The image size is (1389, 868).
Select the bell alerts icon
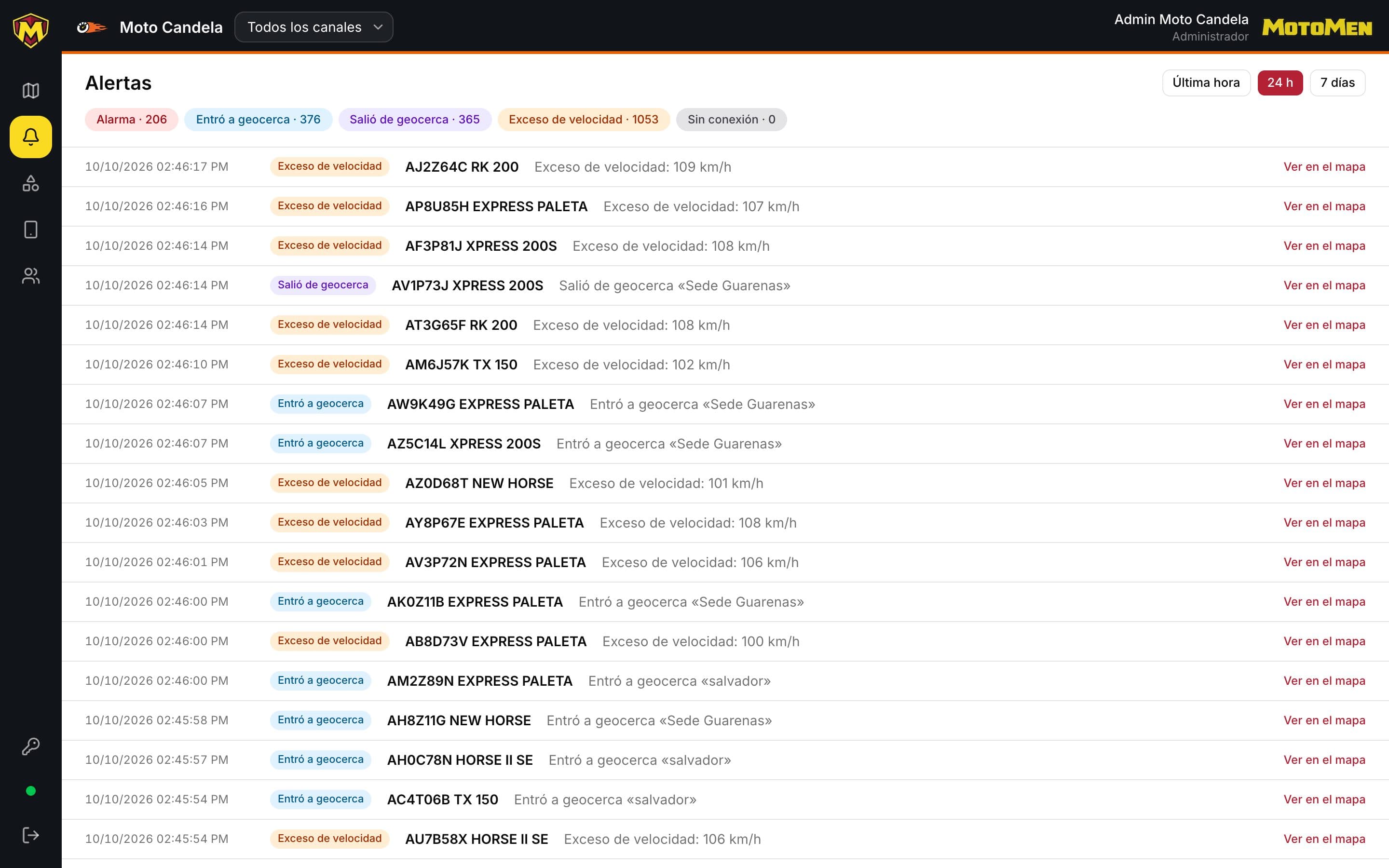coord(30,137)
